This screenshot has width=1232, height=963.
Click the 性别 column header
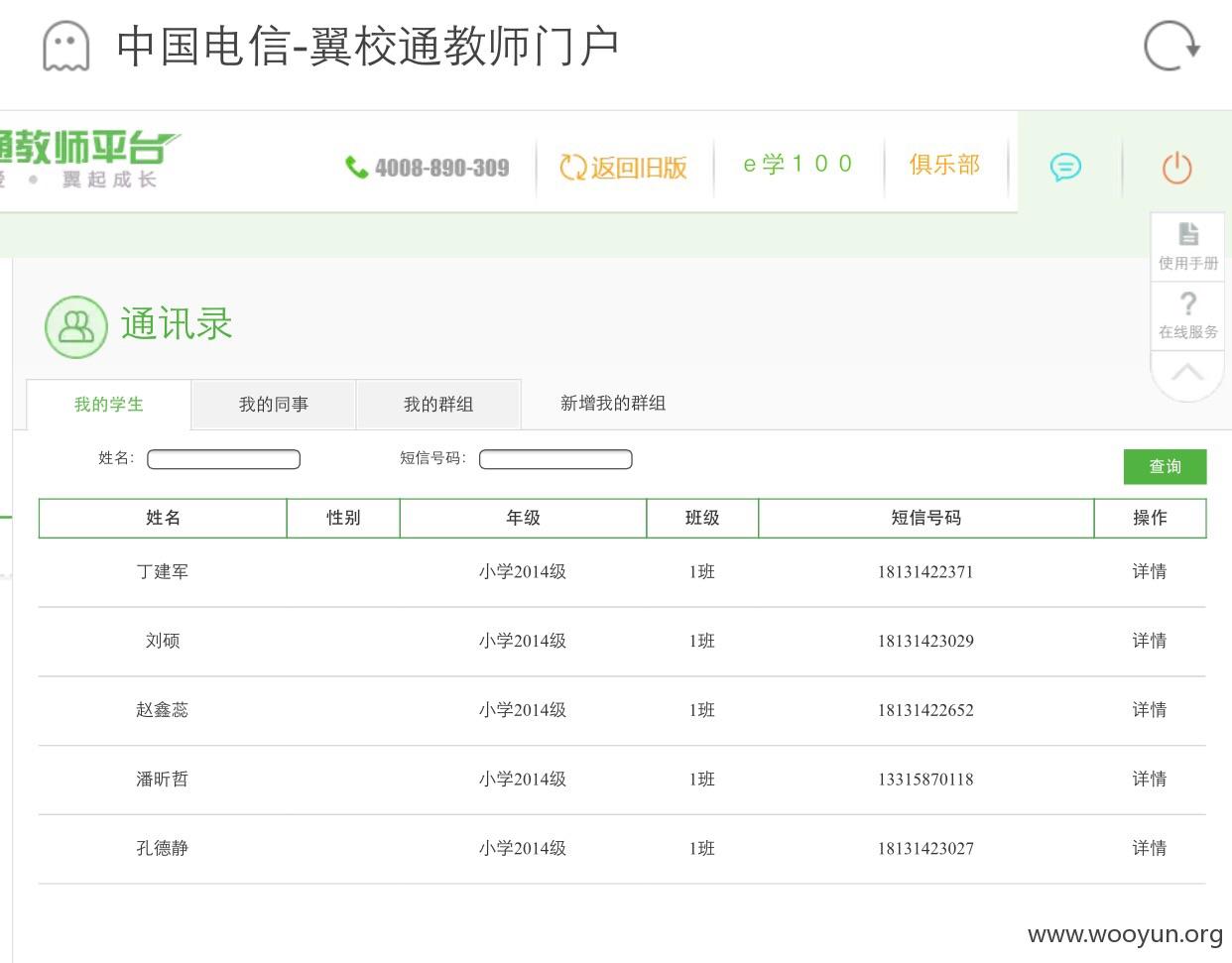click(343, 518)
